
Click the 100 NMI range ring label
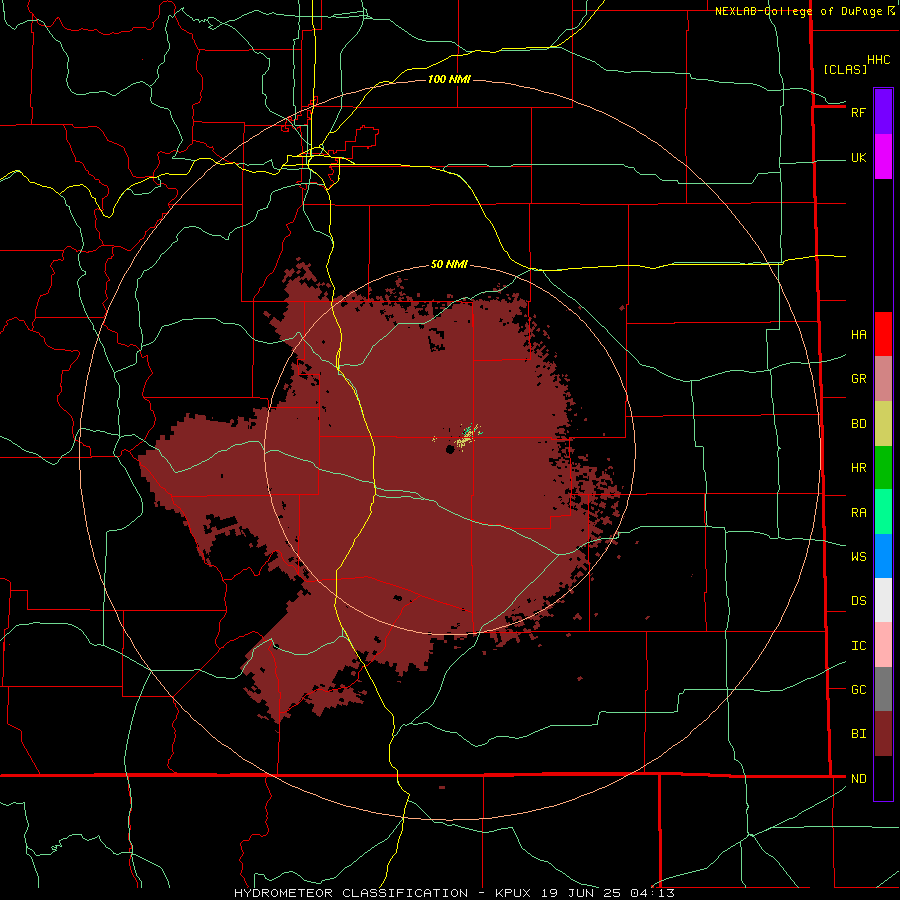449,79
